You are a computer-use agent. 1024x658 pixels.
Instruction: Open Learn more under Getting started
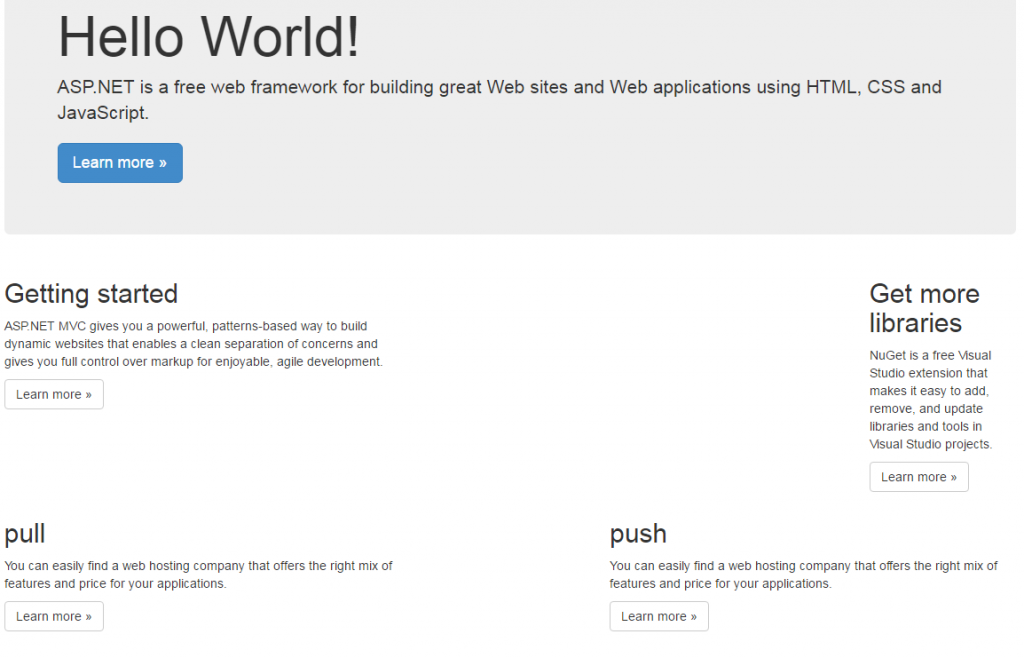coord(54,395)
